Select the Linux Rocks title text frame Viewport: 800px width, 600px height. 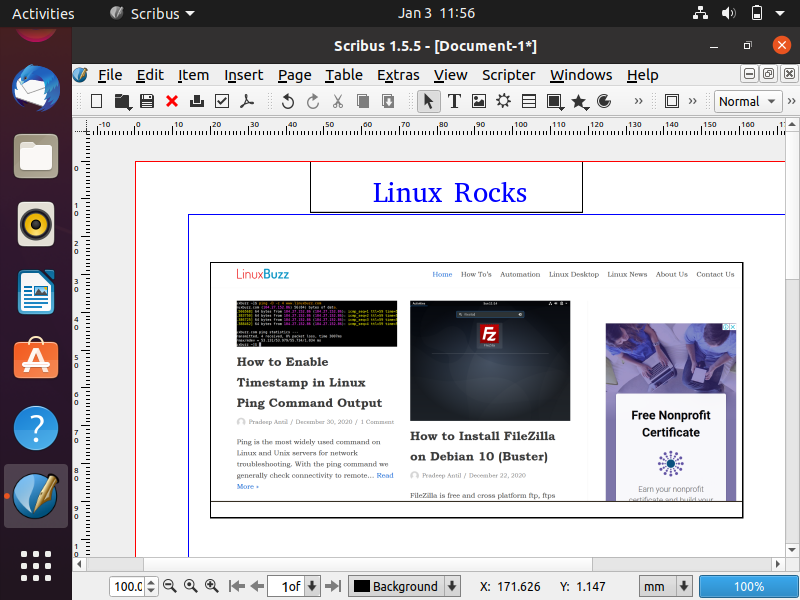(446, 187)
